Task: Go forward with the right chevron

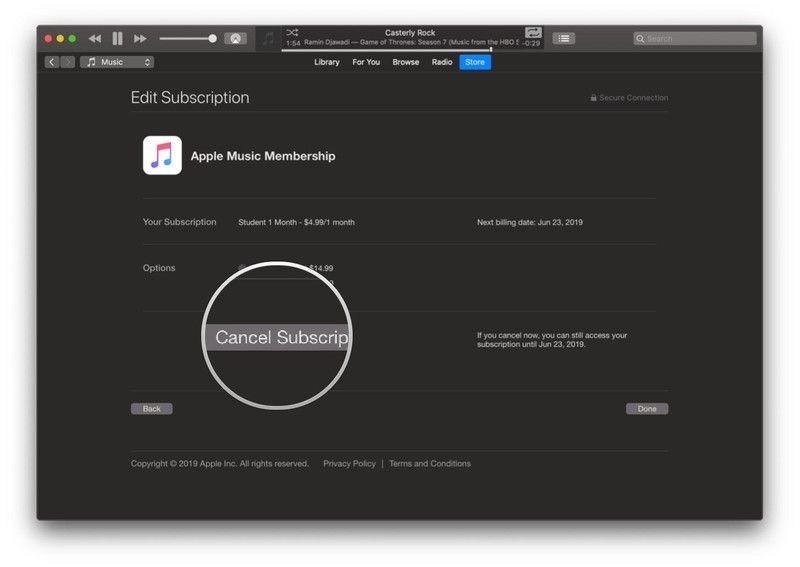Action: [68, 62]
